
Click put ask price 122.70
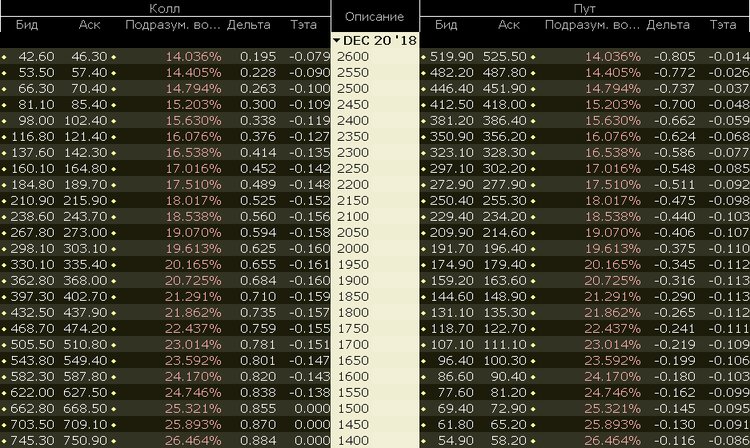[505, 329]
